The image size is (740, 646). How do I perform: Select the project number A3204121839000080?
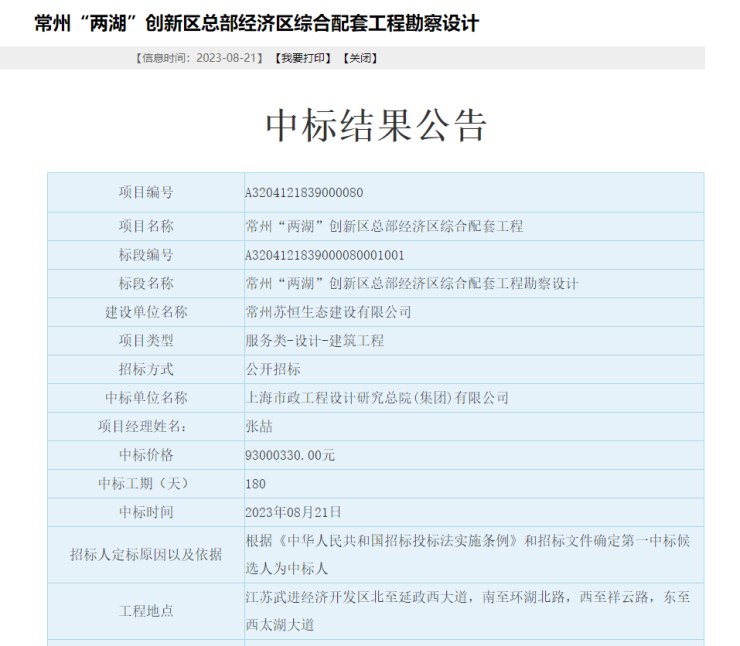[x=304, y=192]
